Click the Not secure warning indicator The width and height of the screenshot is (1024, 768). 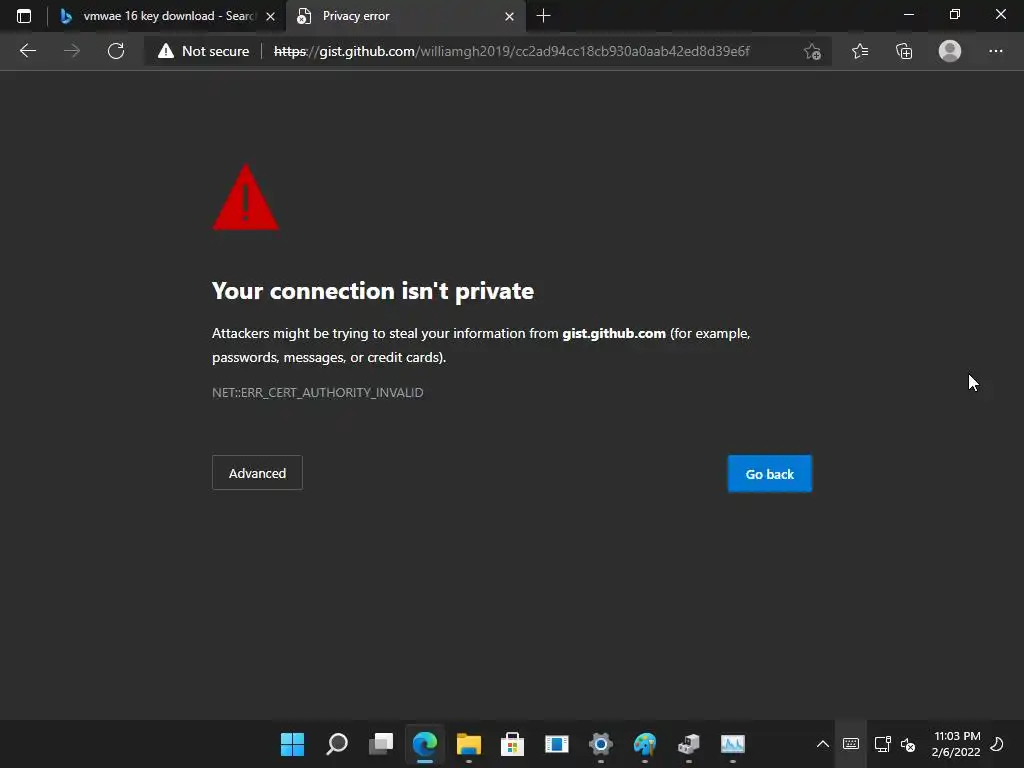(x=204, y=51)
